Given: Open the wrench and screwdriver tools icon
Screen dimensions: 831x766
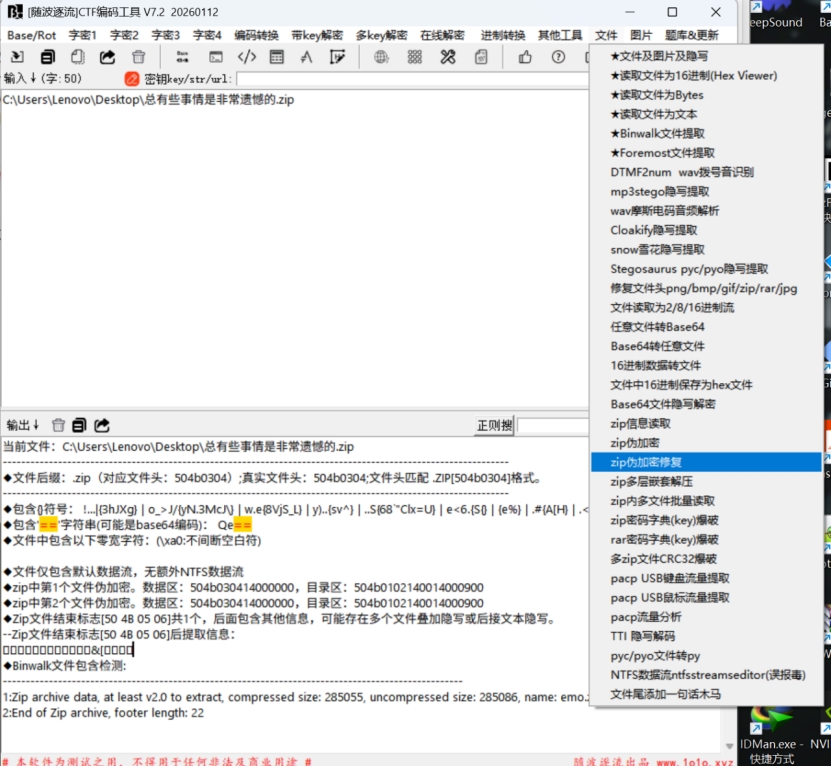Looking at the screenshot, I should click(x=448, y=57).
